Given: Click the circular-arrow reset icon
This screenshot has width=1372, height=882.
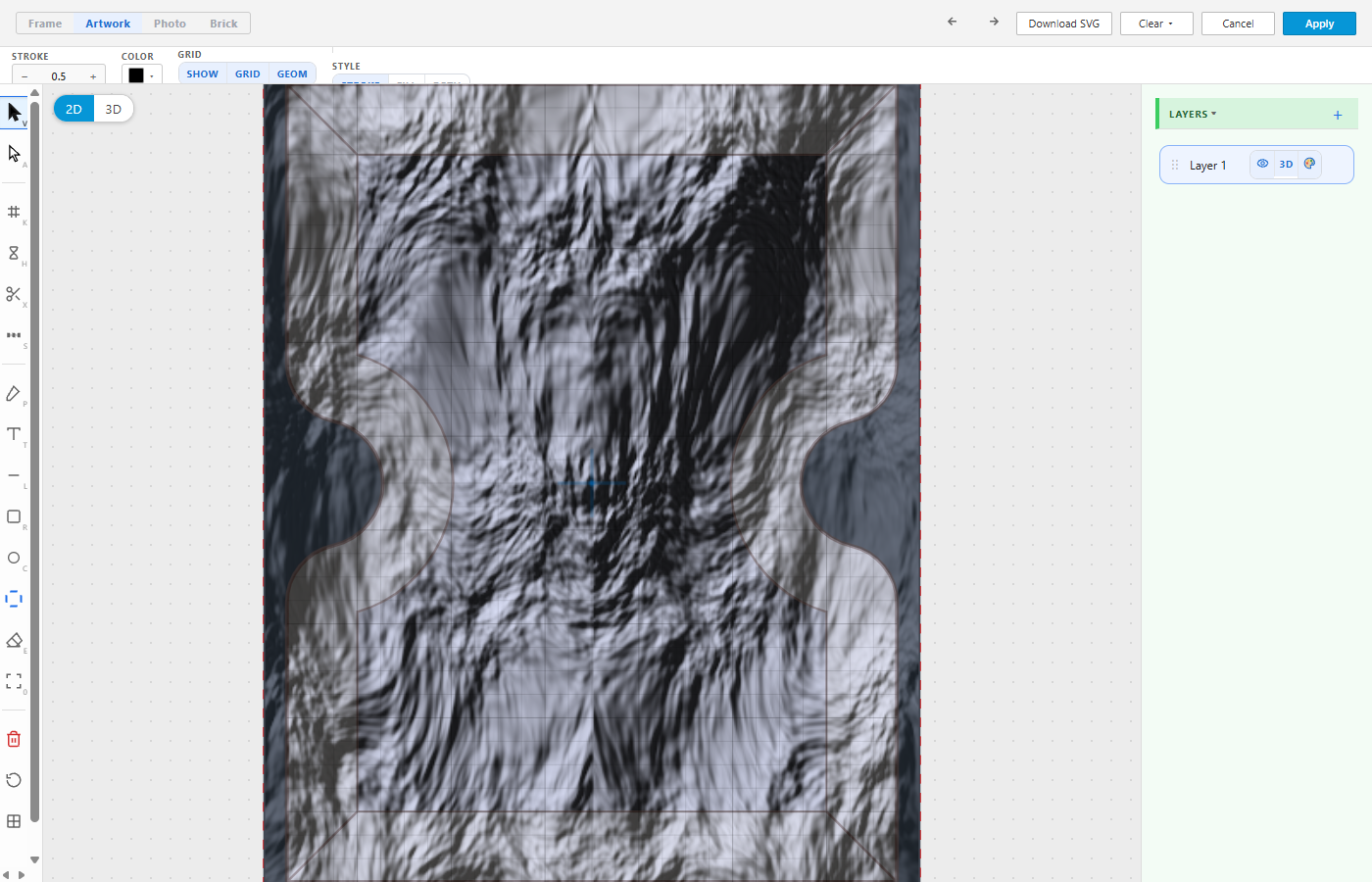Looking at the screenshot, I should [x=14, y=780].
